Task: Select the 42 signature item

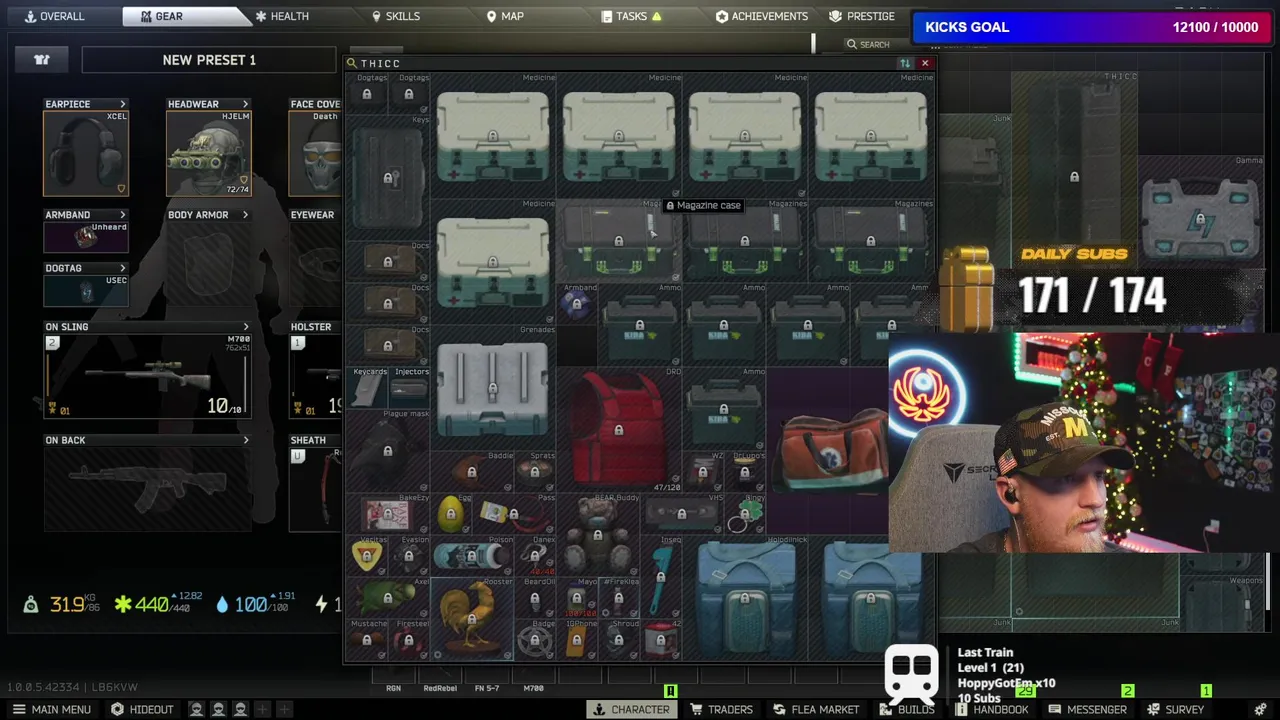Action: pyautogui.click(x=660, y=640)
